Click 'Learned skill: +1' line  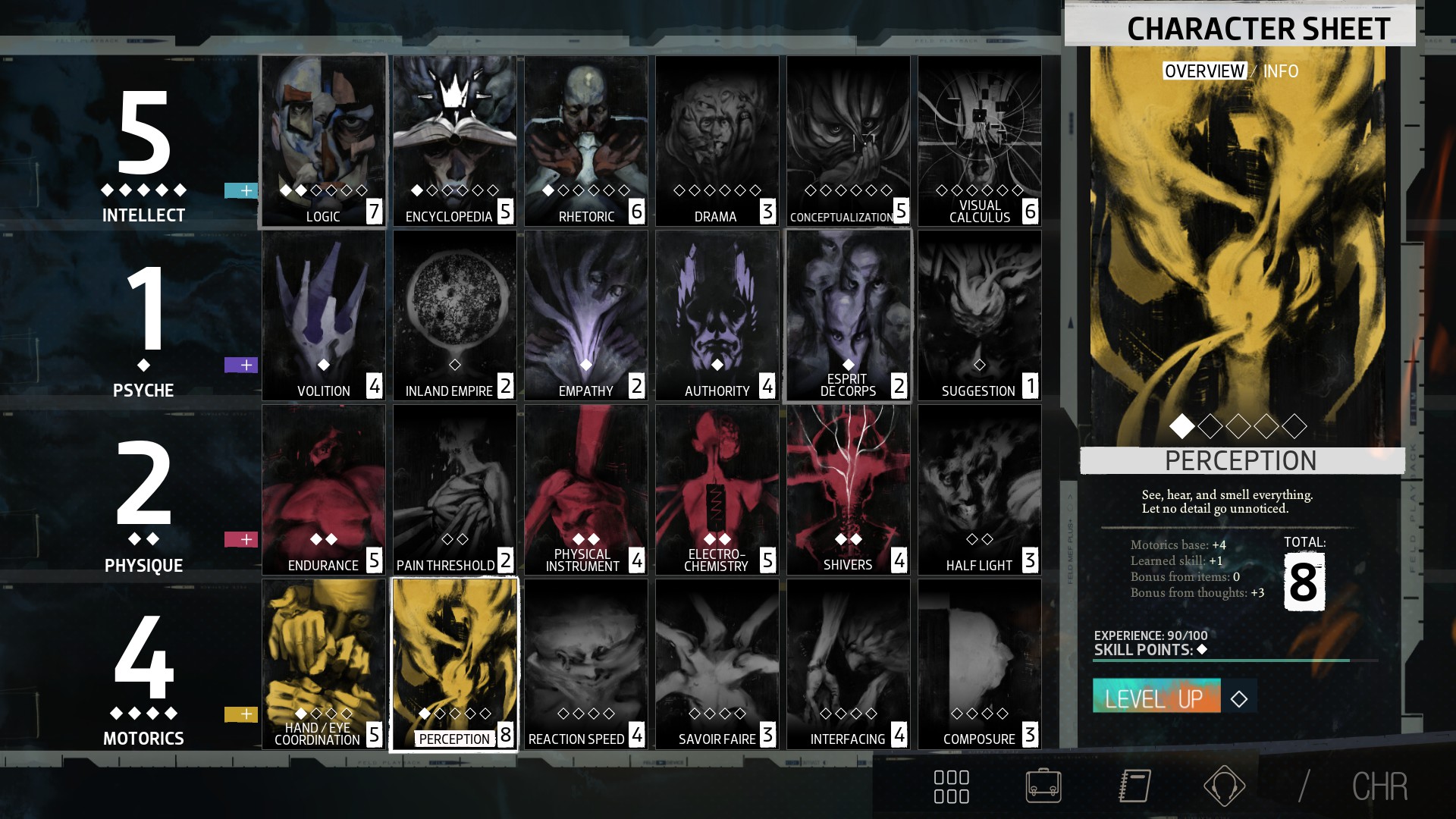coord(1176,561)
